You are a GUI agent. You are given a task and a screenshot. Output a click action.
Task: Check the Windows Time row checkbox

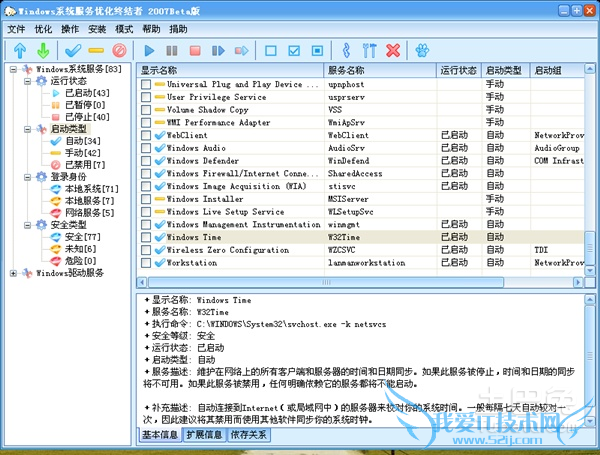146,237
